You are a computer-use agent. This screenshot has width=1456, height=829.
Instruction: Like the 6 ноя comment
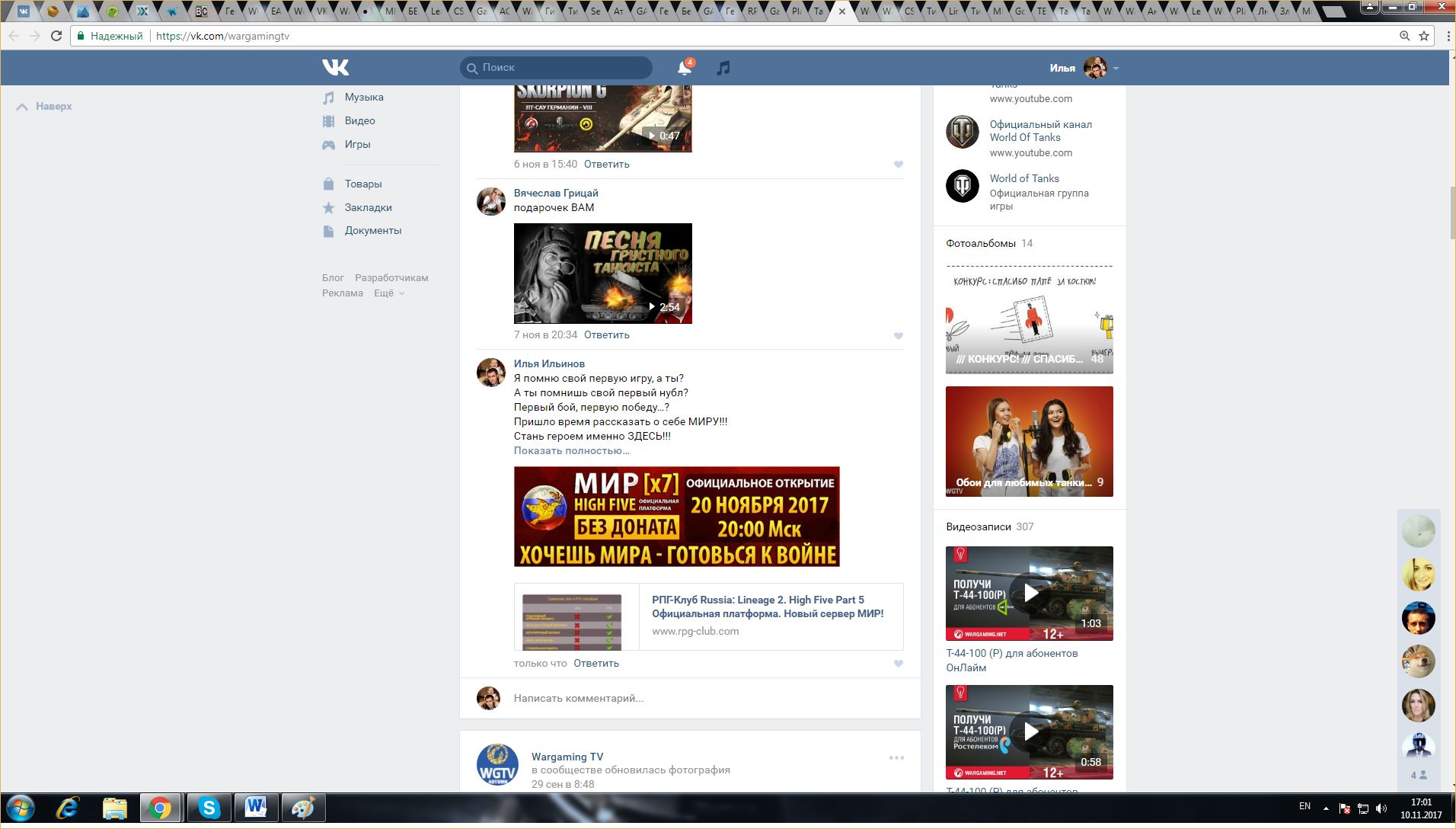tap(899, 165)
